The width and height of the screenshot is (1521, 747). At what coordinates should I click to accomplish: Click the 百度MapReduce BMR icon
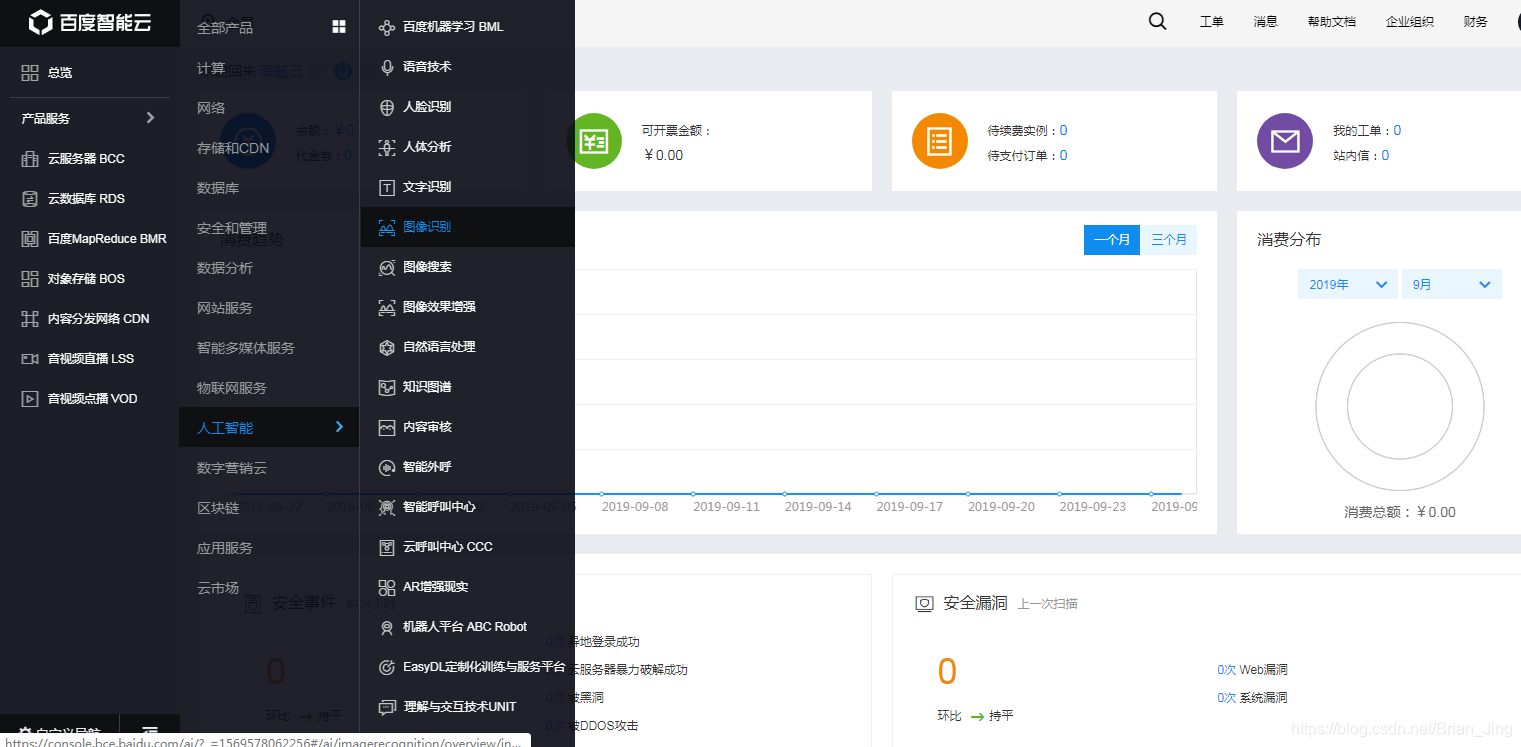(x=30, y=239)
